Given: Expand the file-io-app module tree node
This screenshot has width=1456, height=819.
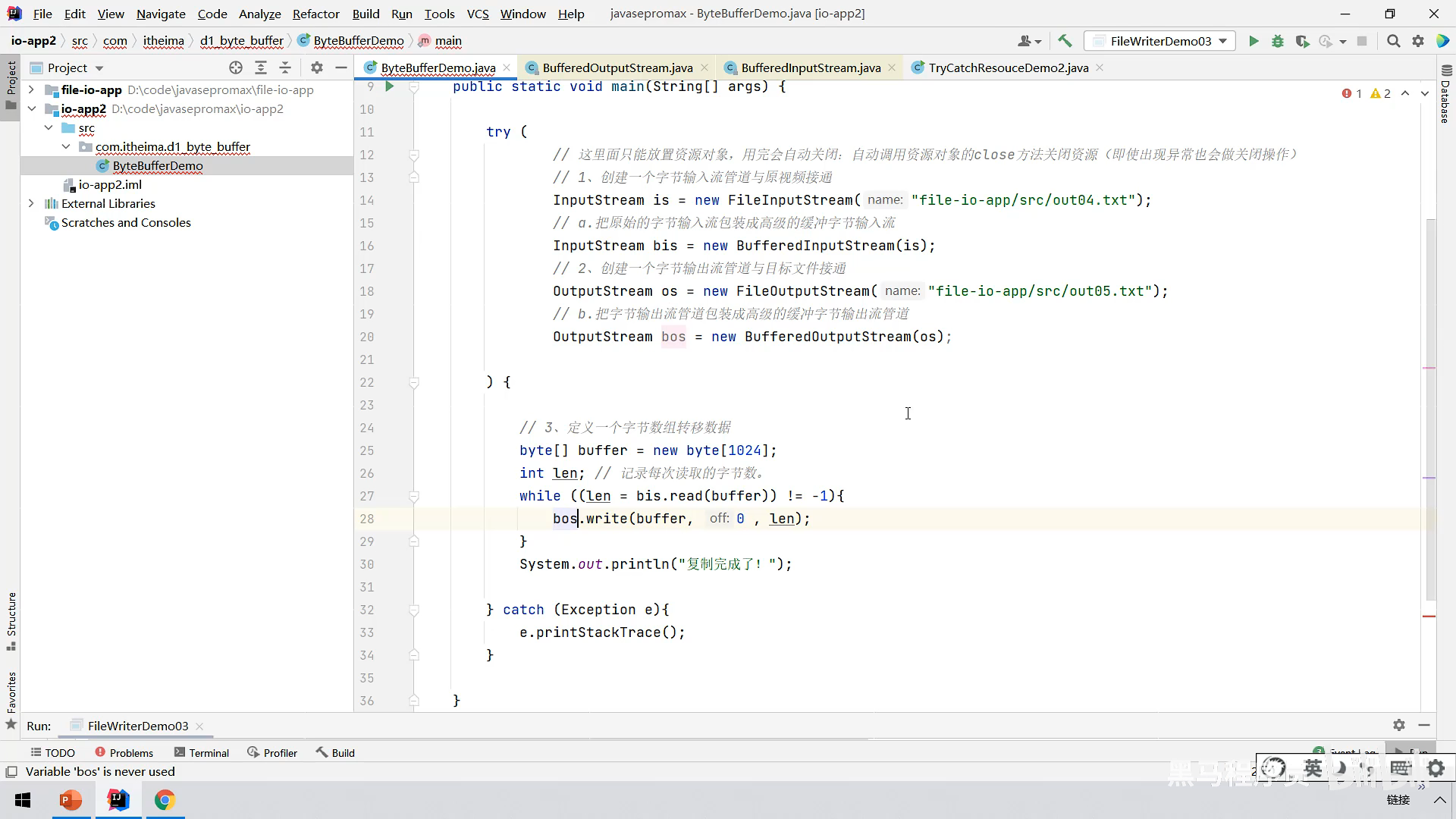Looking at the screenshot, I should point(31,89).
